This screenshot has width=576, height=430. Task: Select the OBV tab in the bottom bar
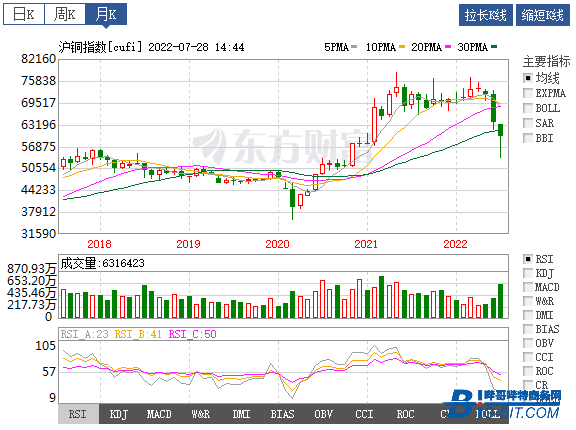pos(324,414)
